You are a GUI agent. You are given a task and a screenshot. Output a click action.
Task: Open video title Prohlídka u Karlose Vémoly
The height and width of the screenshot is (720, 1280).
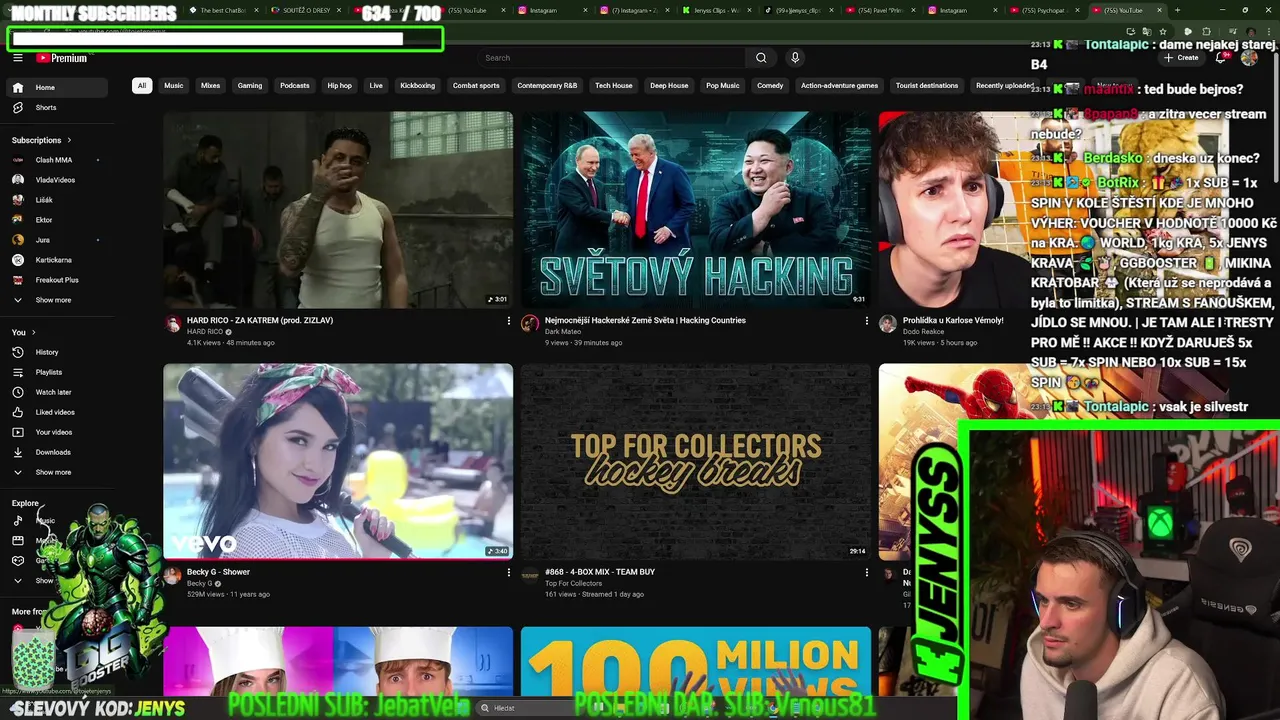pos(953,320)
